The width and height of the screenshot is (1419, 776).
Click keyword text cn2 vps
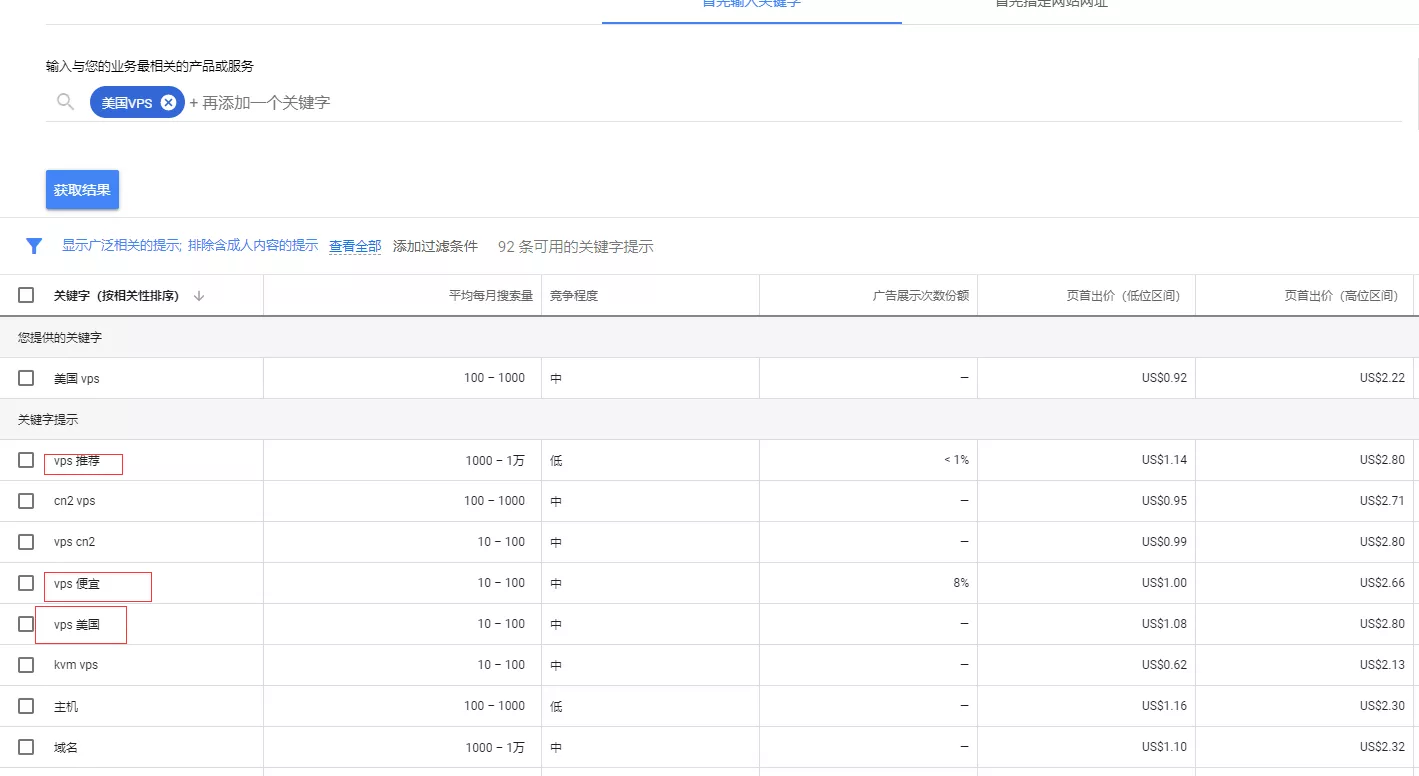(x=75, y=501)
